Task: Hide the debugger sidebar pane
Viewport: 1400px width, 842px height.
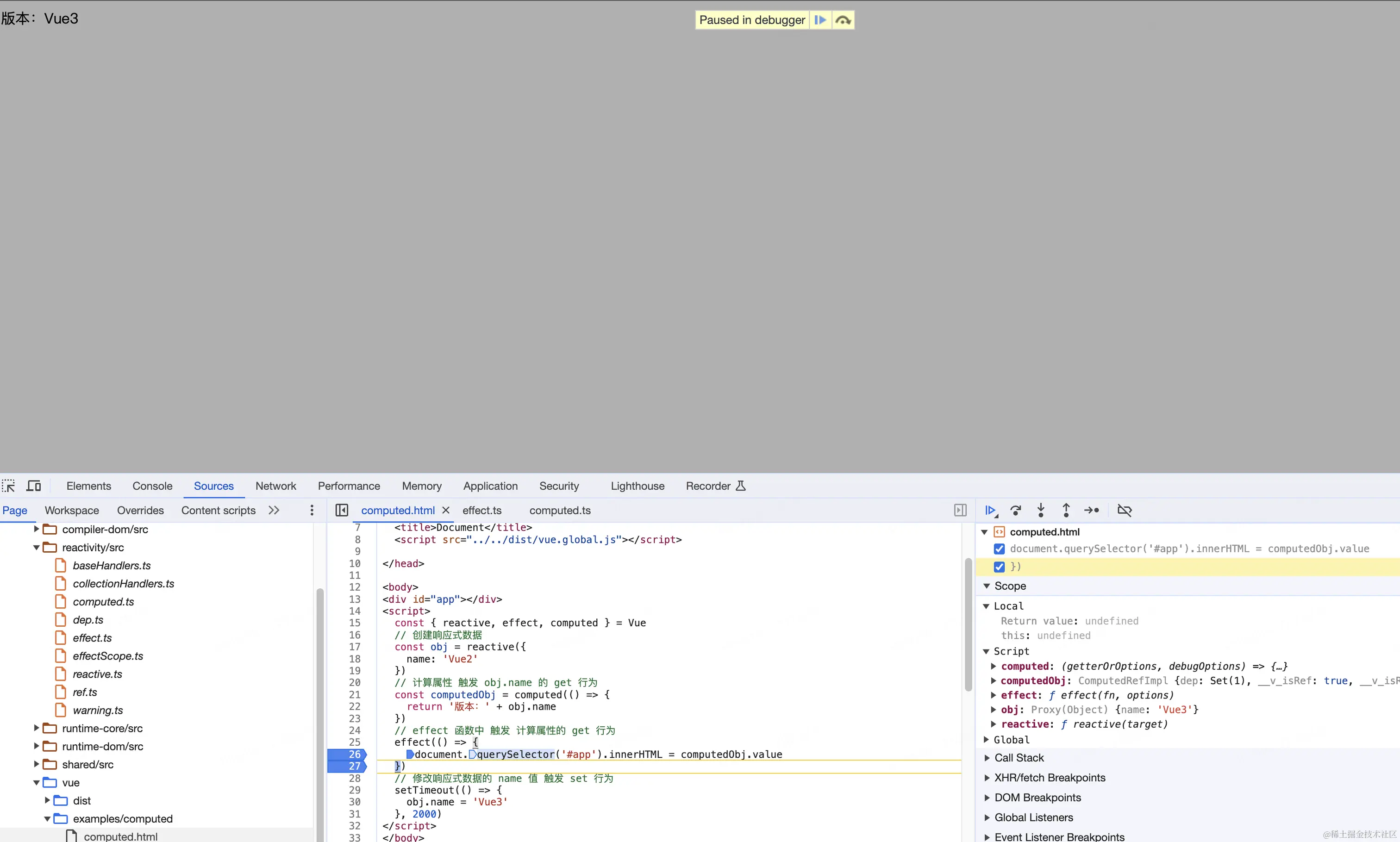Action: (960, 510)
